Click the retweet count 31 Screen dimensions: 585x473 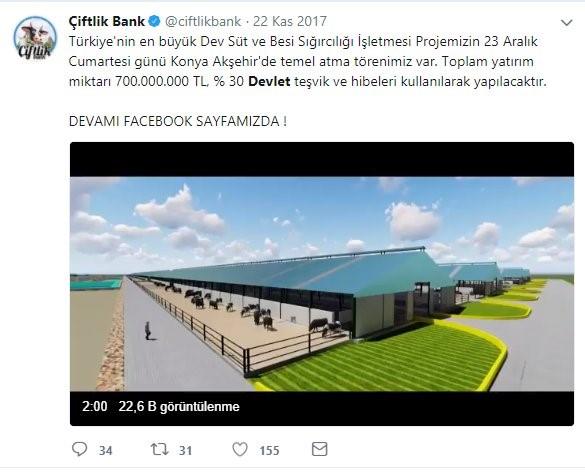185,450
